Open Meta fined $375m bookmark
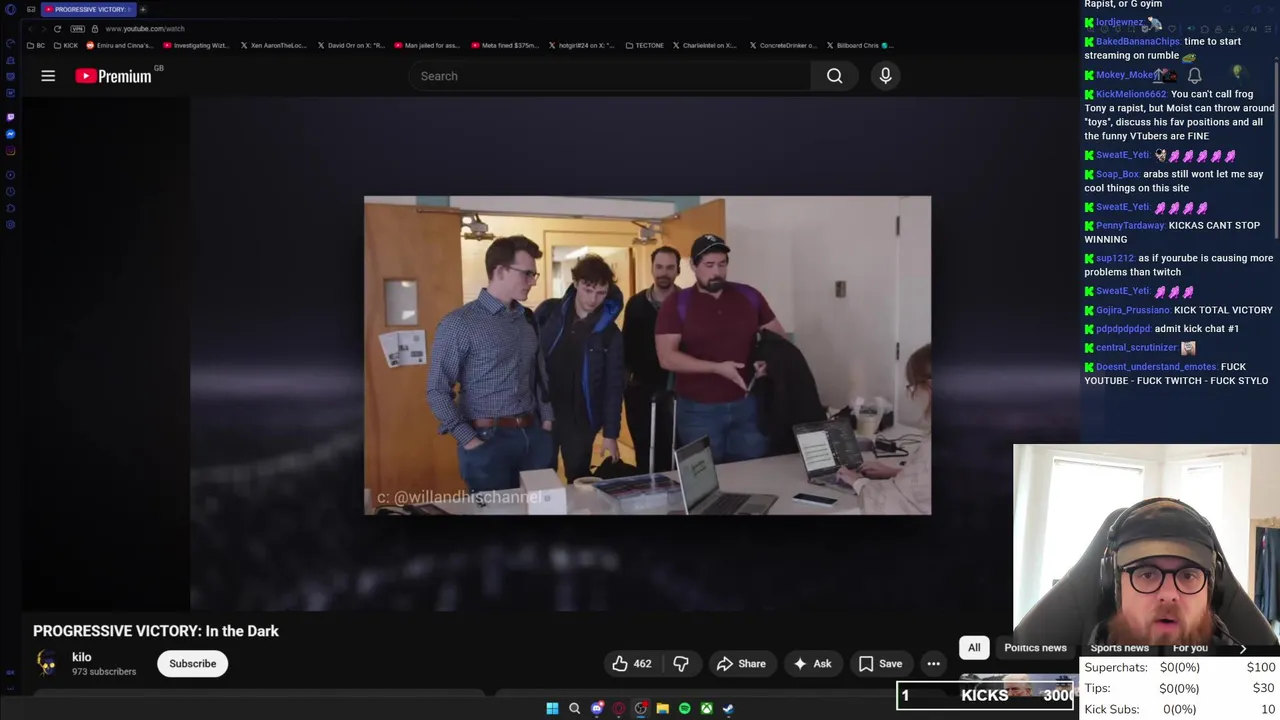 click(504, 45)
